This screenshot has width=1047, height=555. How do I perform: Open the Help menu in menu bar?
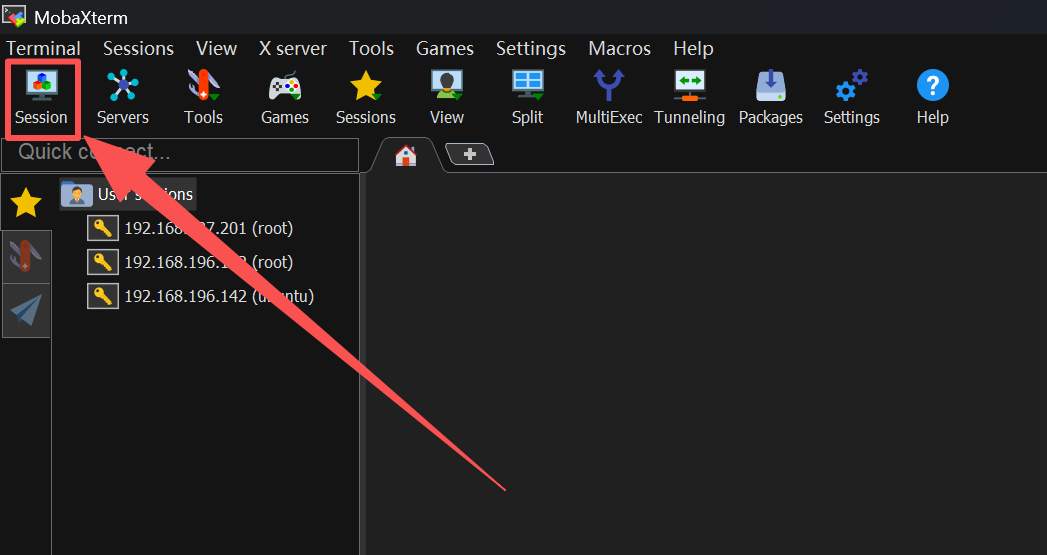click(693, 49)
